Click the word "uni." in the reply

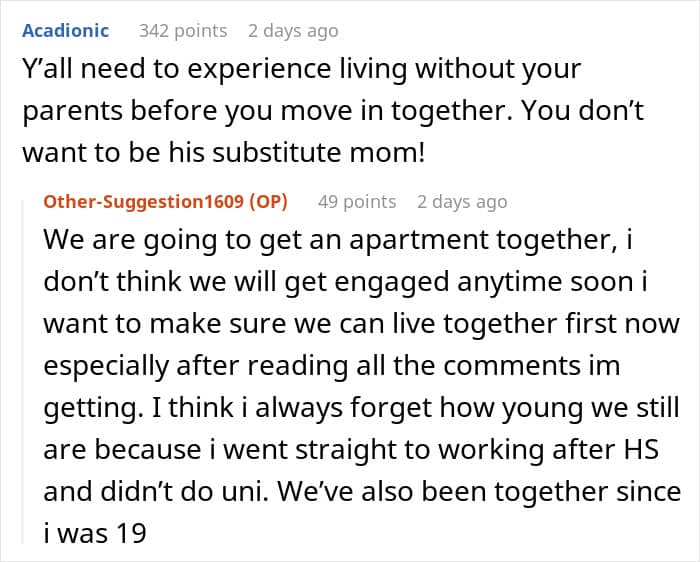click(254, 492)
